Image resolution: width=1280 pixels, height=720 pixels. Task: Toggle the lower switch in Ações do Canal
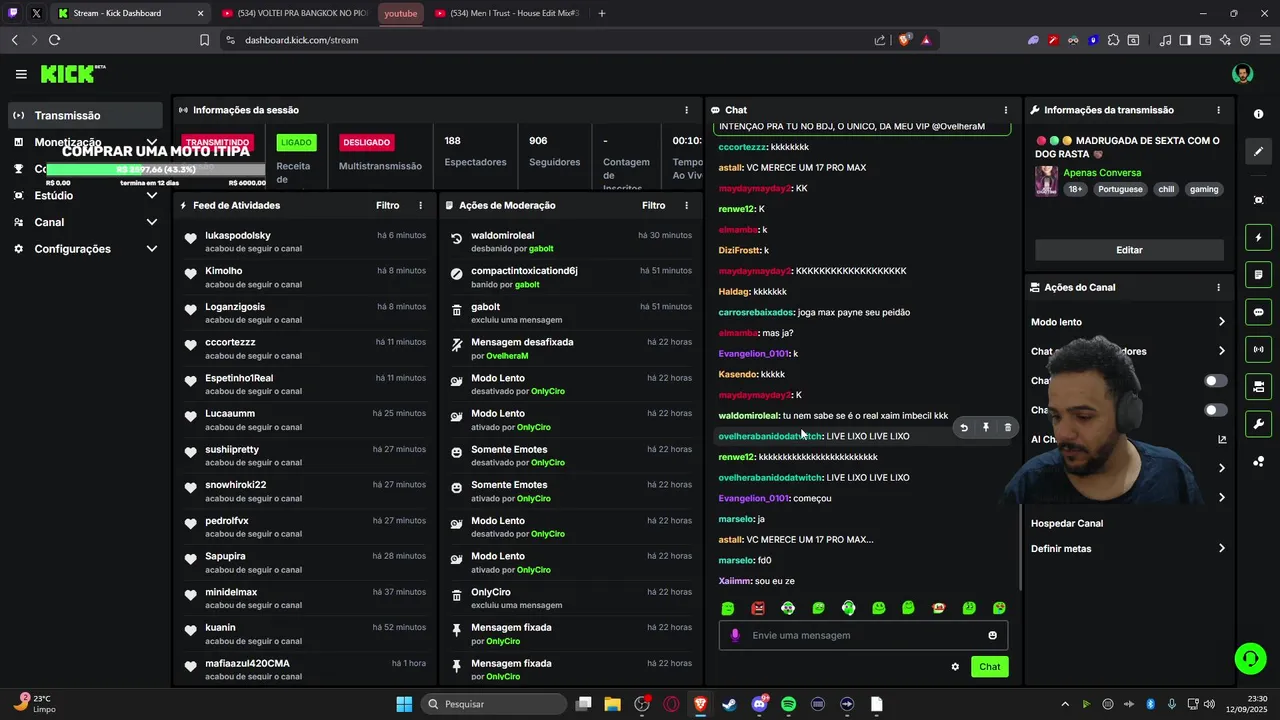(x=1215, y=410)
